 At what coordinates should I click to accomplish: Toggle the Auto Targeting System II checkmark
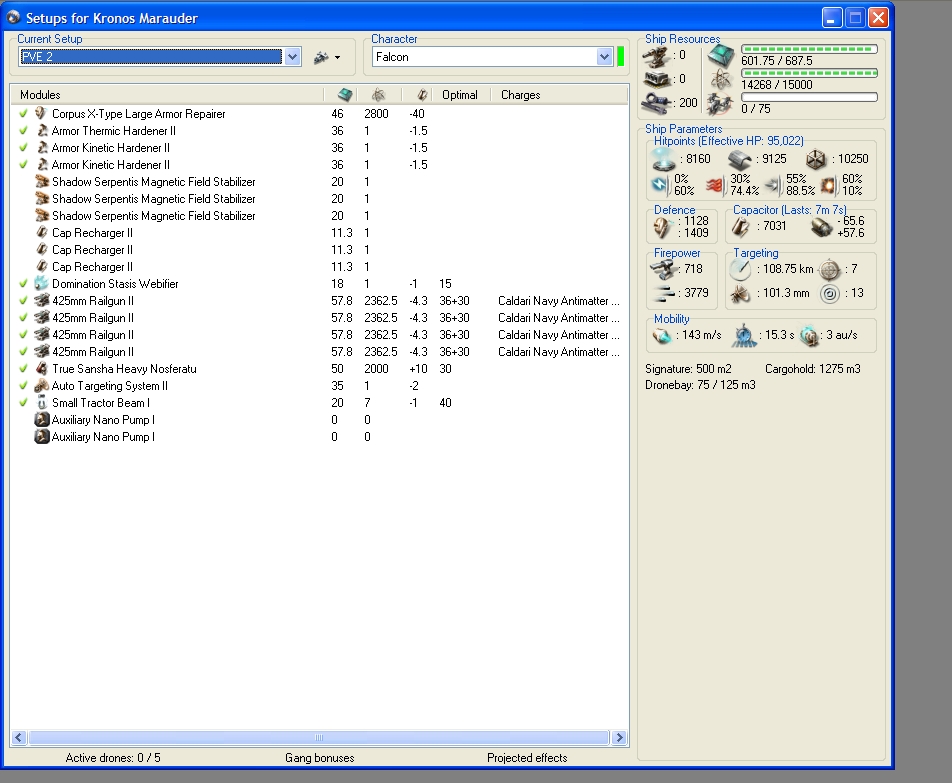click(x=23, y=386)
